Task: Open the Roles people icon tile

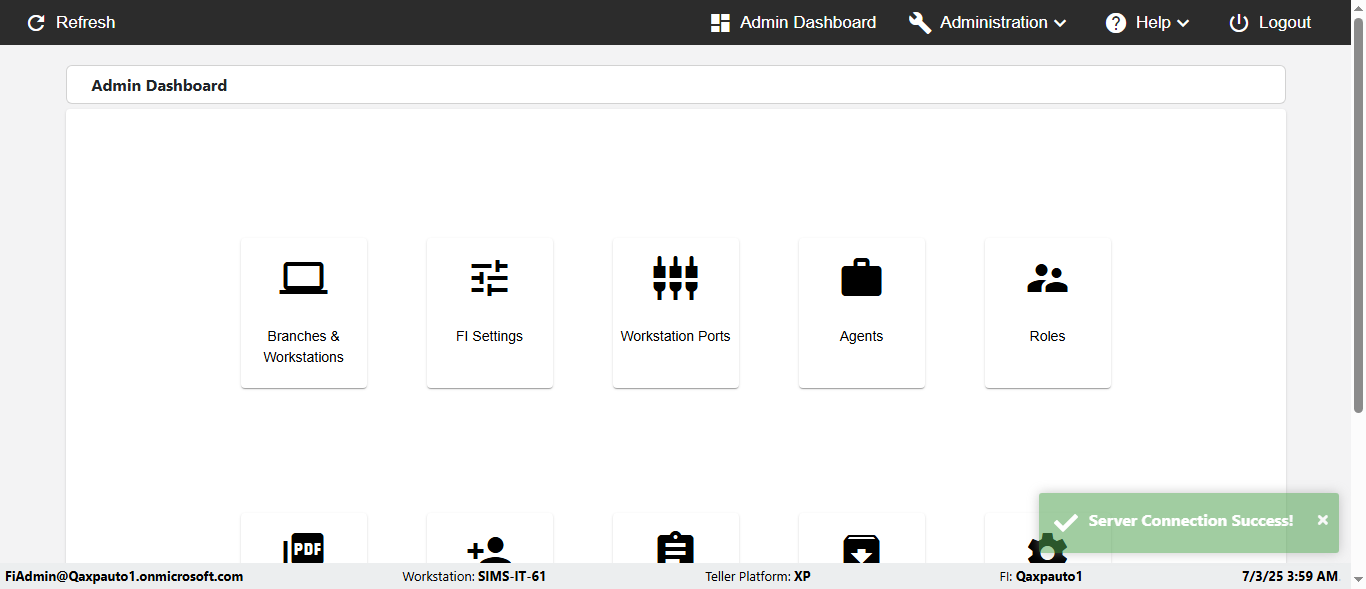Action: pos(1048,313)
